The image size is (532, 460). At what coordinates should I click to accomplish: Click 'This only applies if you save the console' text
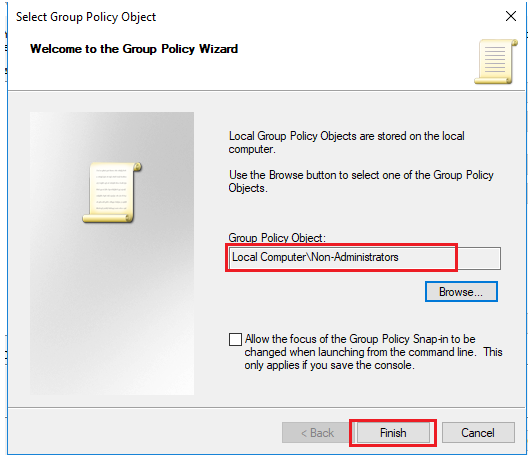coord(373,359)
